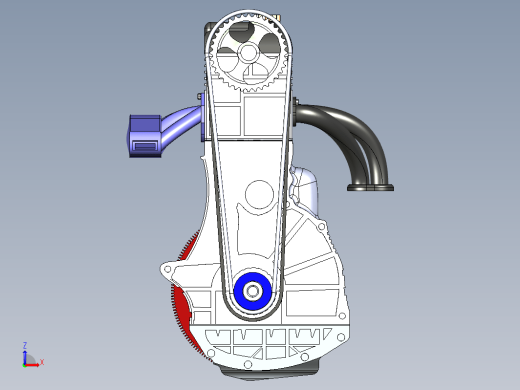Screen dimensions: 520x390
Task: Select the circular boss on the engine front
Action: [259, 194]
